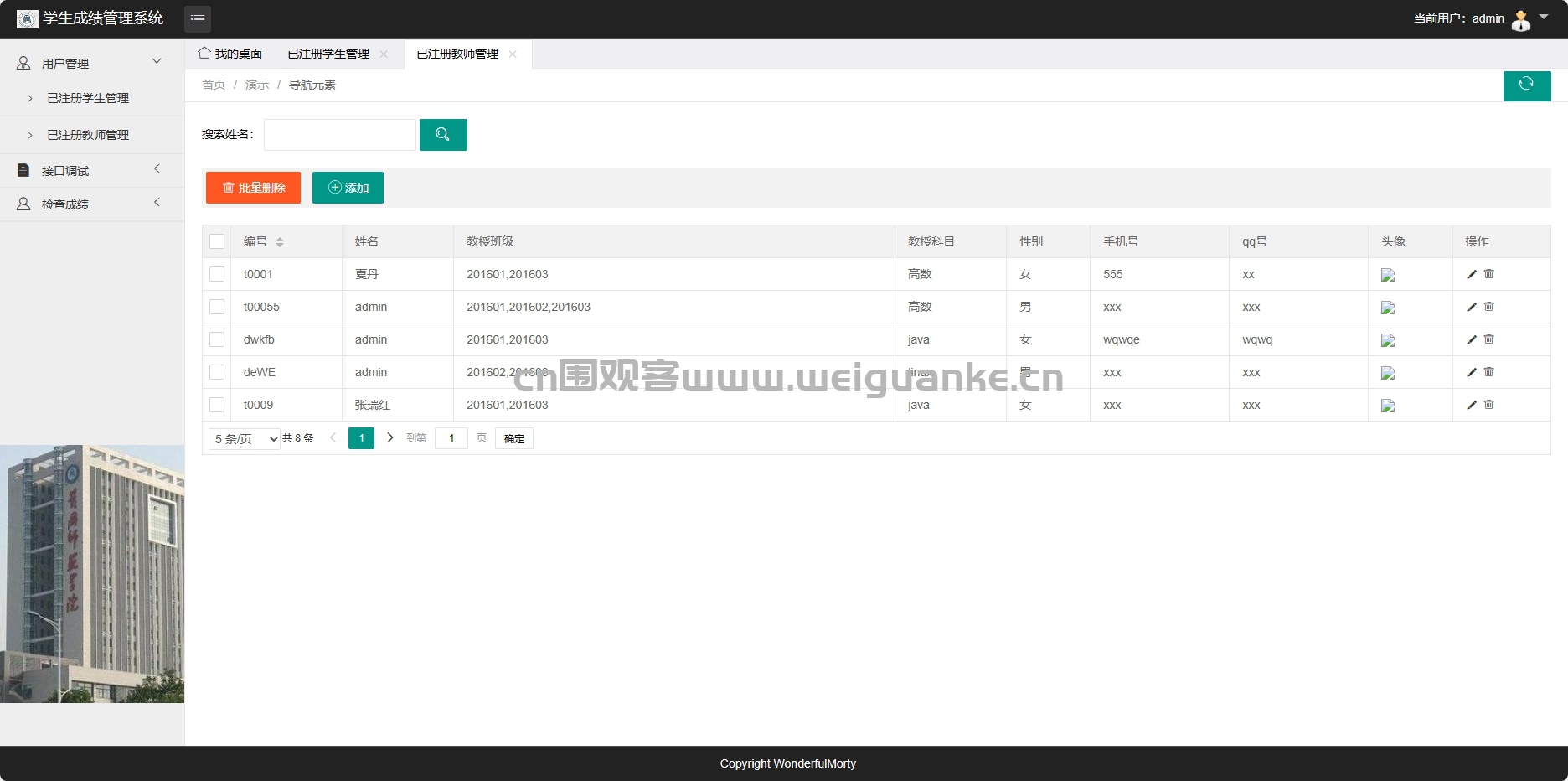Open 已注册学生管理 in the sidebar
Viewport: 1568px width, 781px height.
coord(88,98)
